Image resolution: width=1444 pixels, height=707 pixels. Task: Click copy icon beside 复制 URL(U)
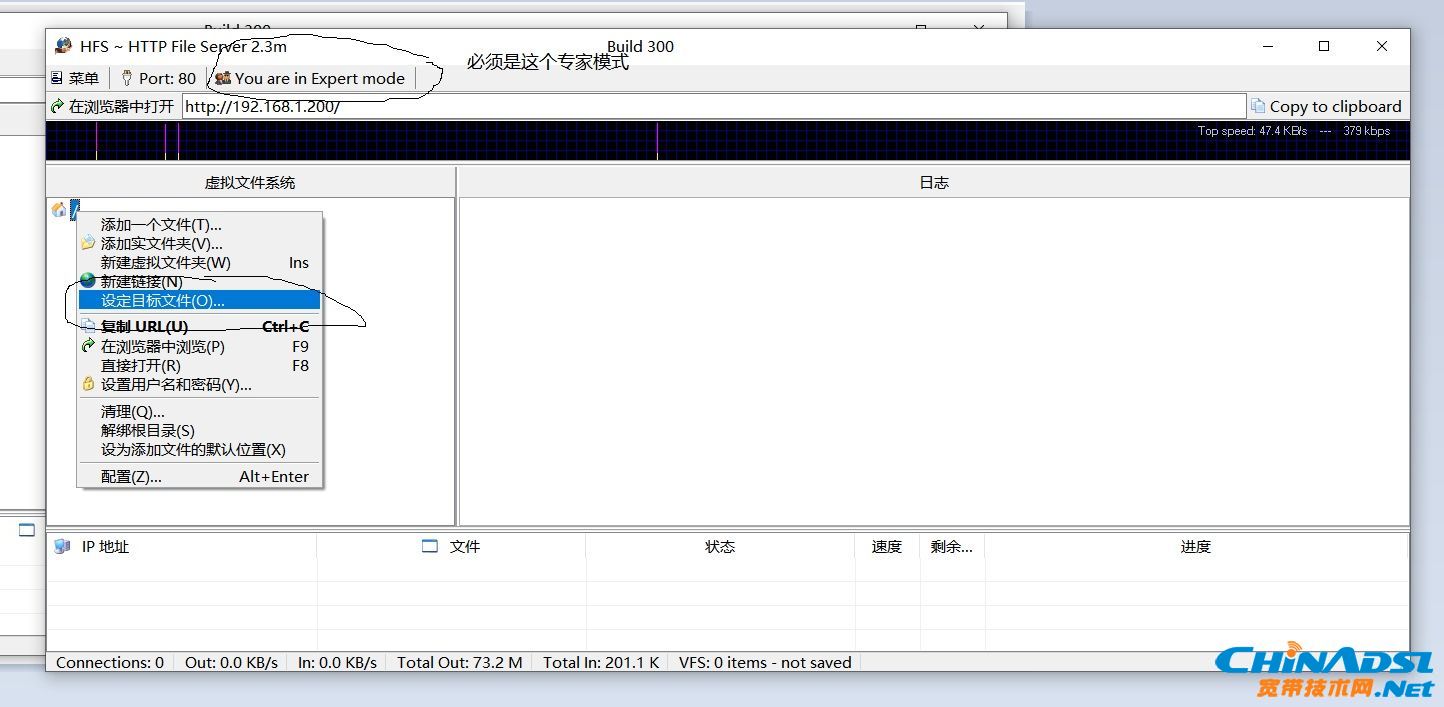88,326
